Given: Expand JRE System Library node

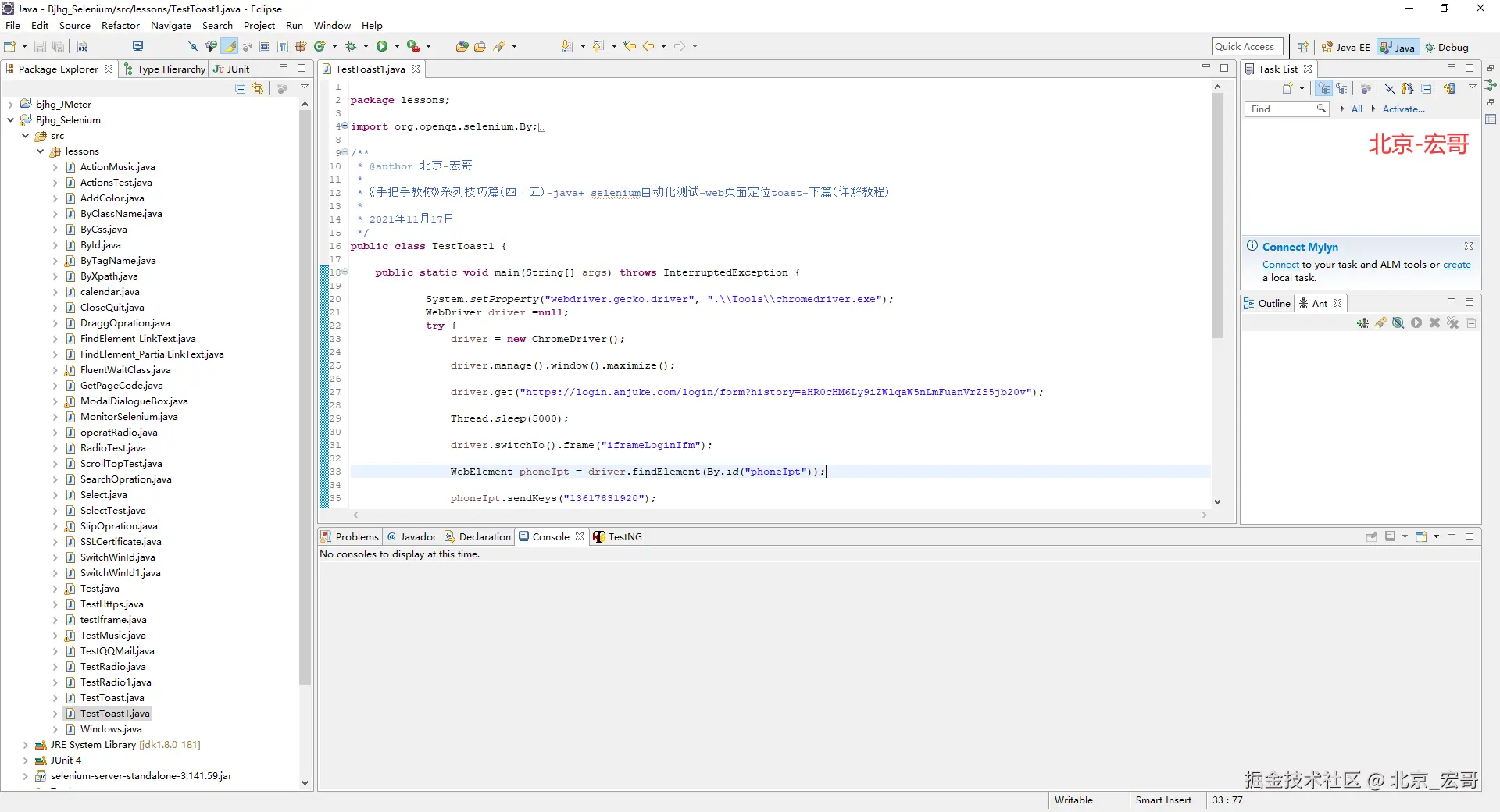Looking at the screenshot, I should coord(25,745).
